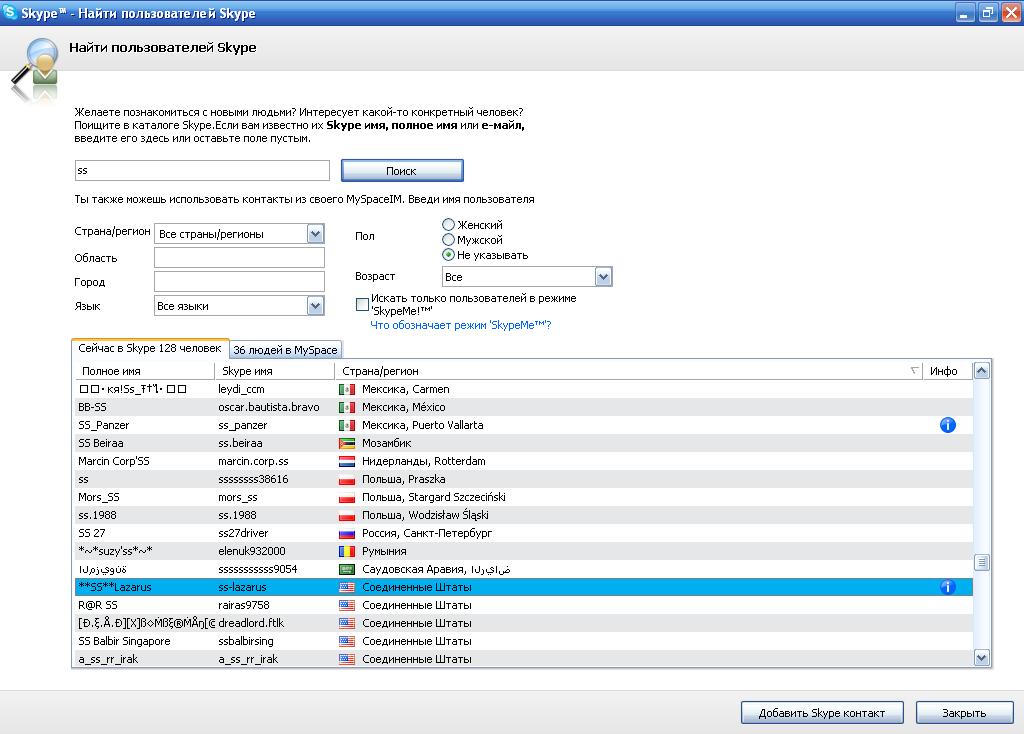Select the SS Balbir Singapore row
Image resolution: width=1024 pixels, height=734 pixels.
[x=524, y=641]
